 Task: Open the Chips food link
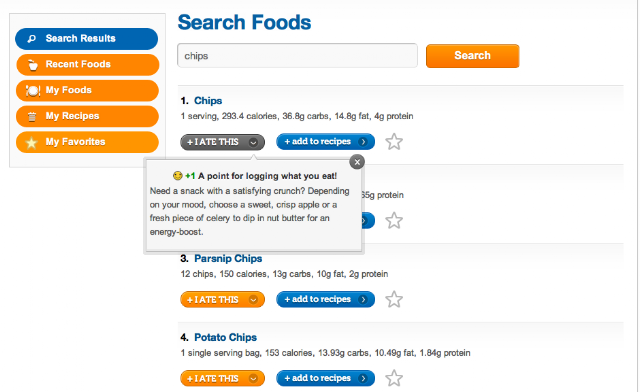(x=208, y=101)
